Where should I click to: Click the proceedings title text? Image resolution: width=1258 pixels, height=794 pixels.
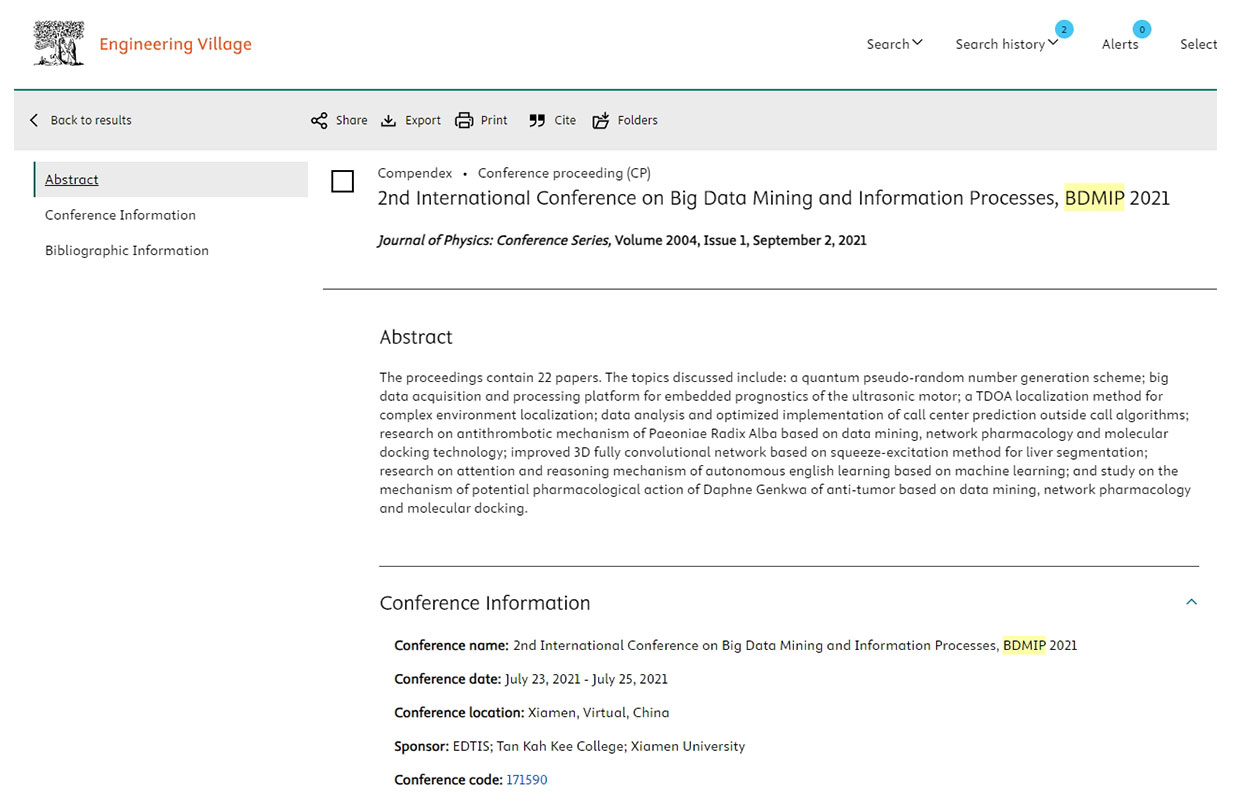tap(773, 198)
